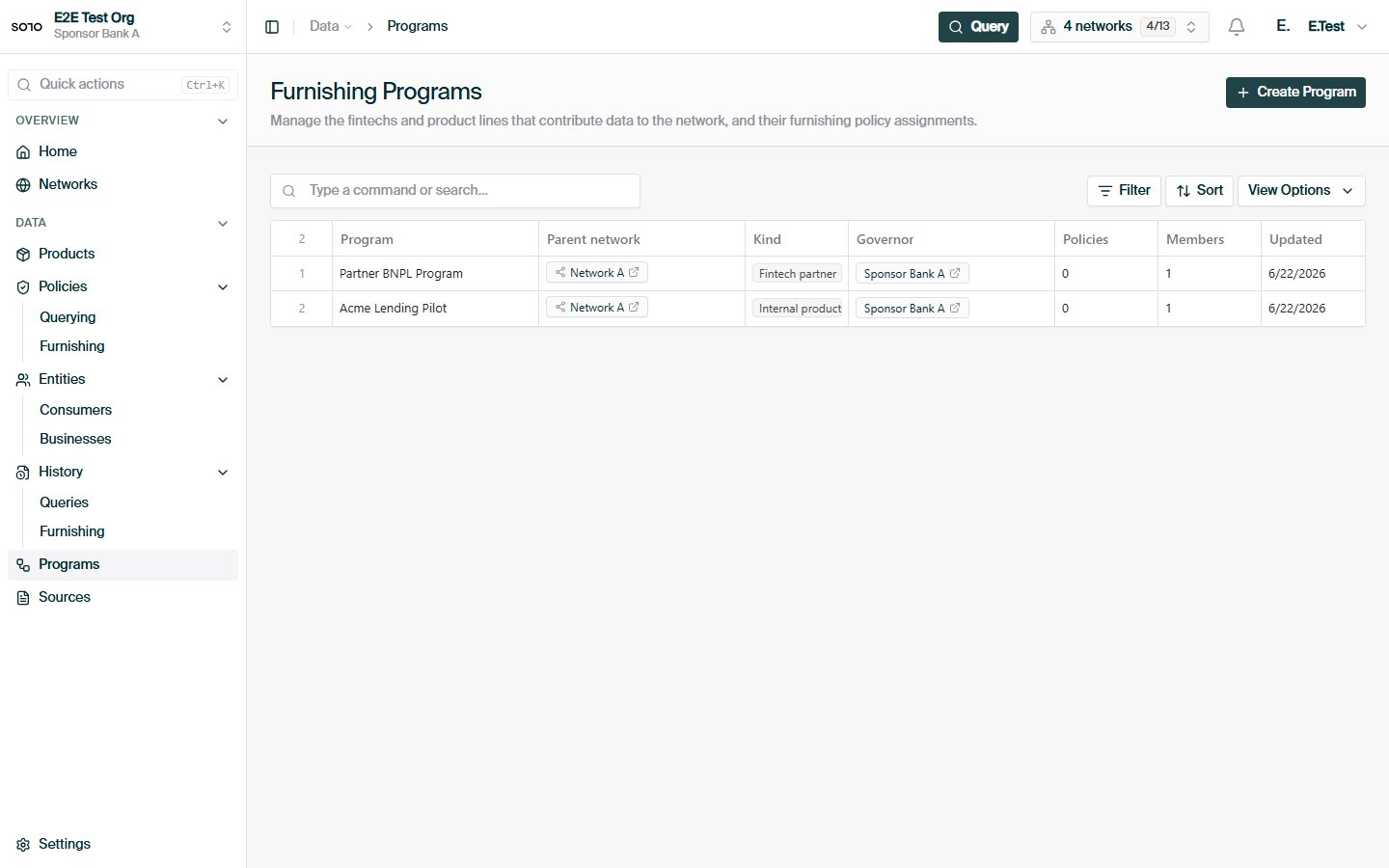Open Furnishing under Policies
The height and width of the screenshot is (868, 1389).
[72, 346]
